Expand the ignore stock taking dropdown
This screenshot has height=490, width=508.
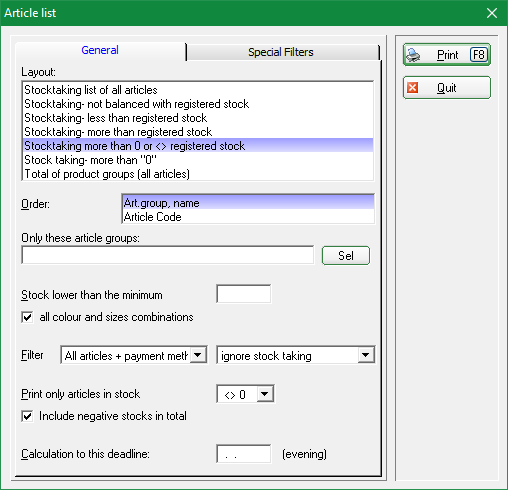click(366, 355)
